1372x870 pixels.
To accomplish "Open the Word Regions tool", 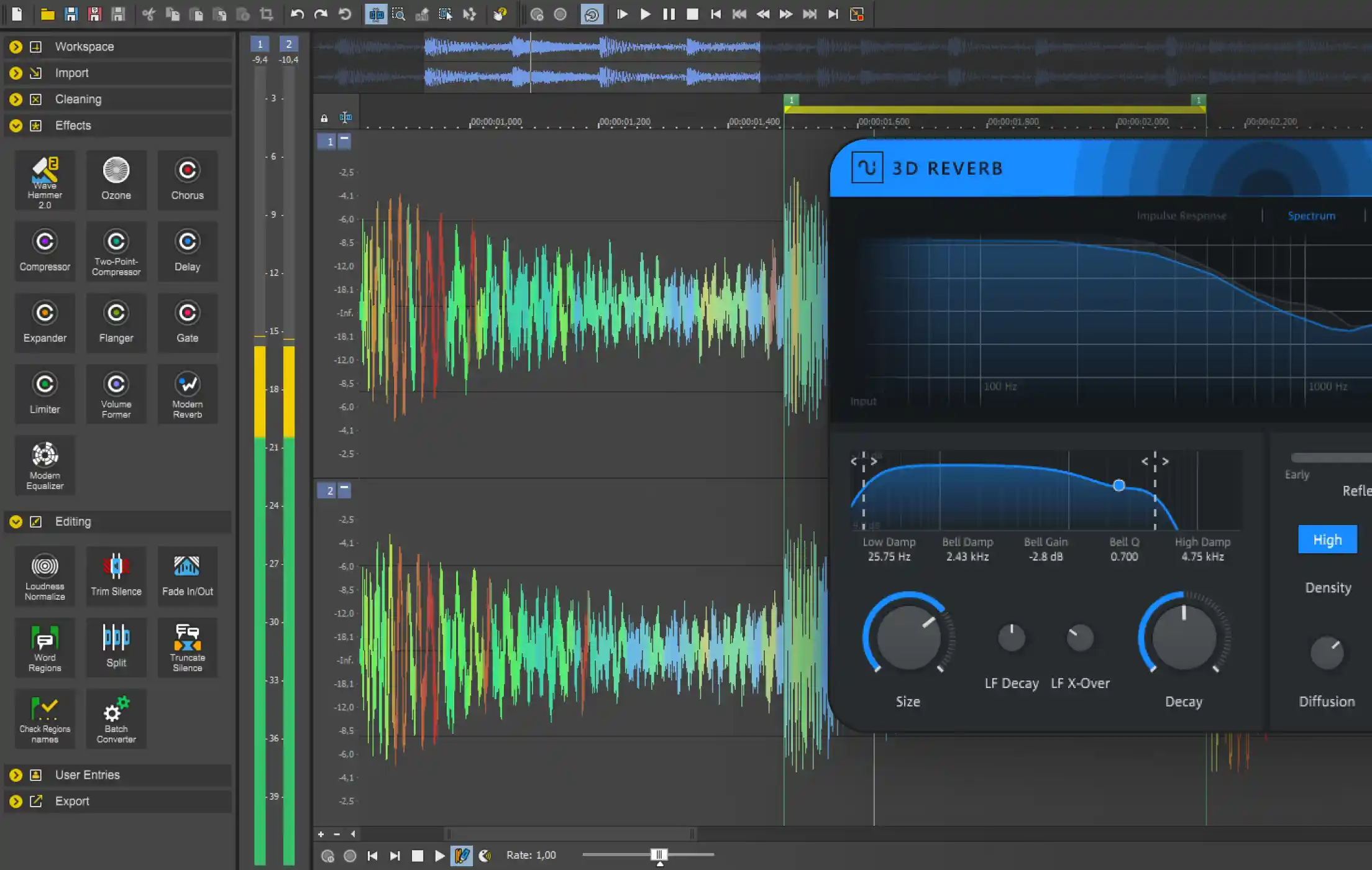I will (45, 648).
